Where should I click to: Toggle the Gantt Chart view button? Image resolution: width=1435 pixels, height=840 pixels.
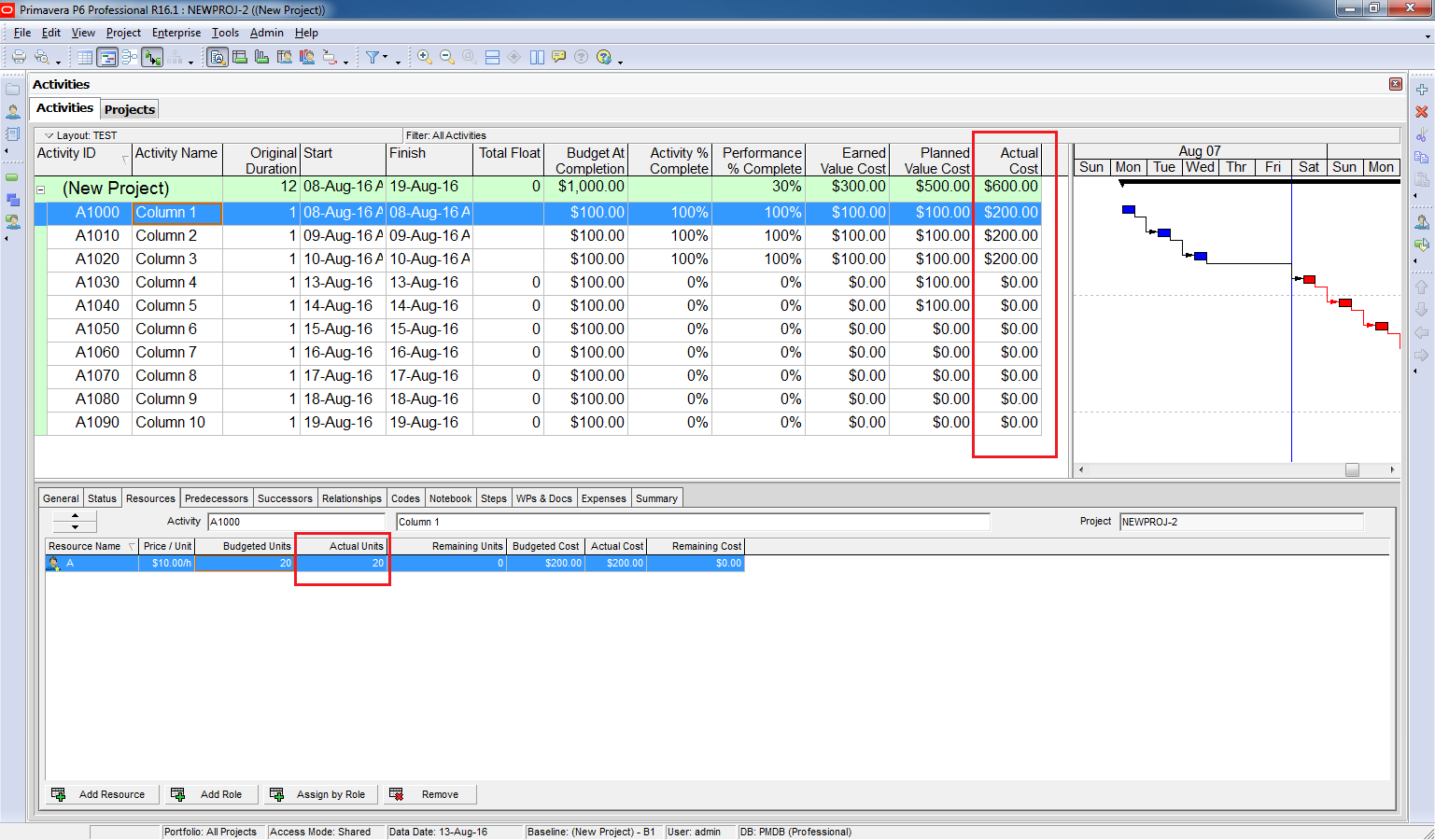(107, 57)
